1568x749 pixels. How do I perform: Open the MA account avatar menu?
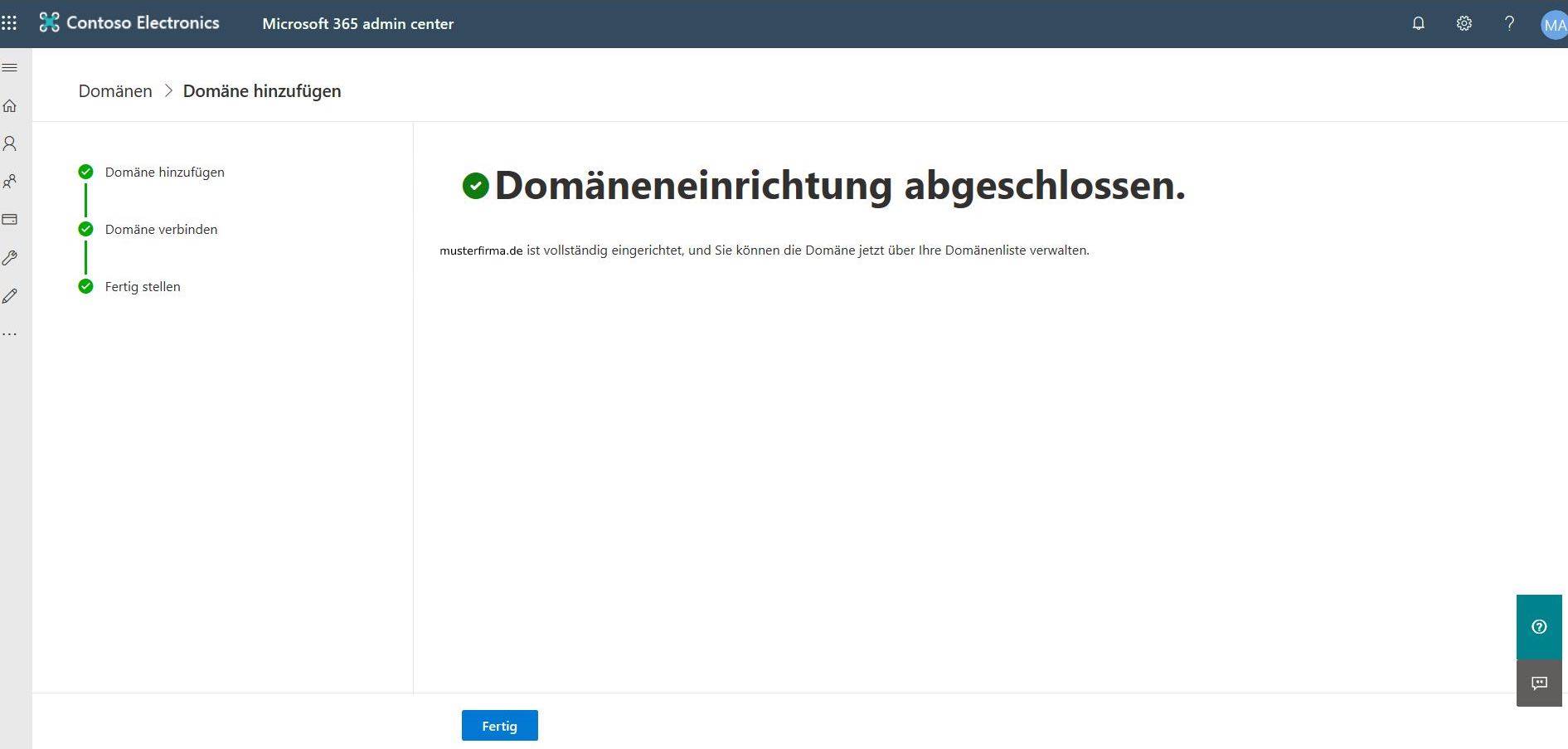[1553, 25]
